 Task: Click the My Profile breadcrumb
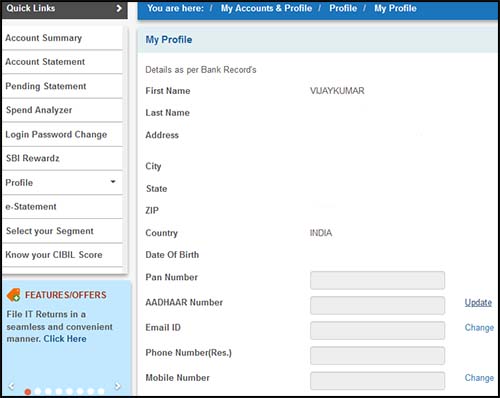[x=395, y=8]
